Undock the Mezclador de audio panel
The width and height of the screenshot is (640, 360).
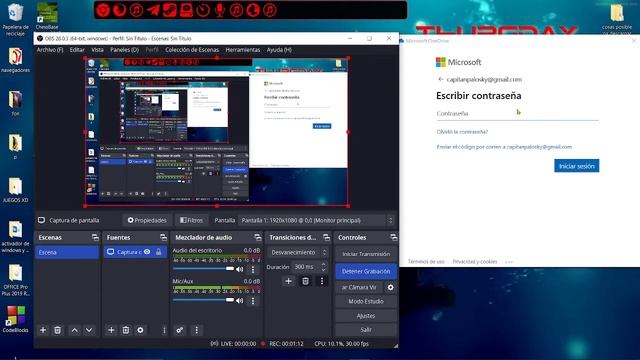pos(258,237)
